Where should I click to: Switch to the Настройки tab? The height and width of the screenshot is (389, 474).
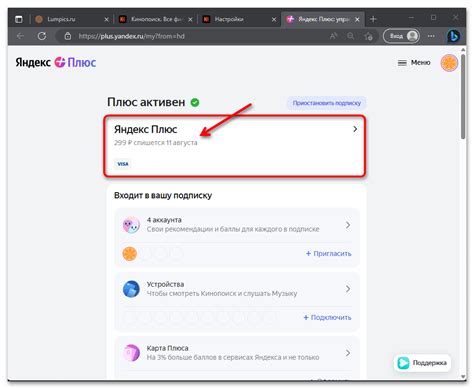(x=239, y=19)
